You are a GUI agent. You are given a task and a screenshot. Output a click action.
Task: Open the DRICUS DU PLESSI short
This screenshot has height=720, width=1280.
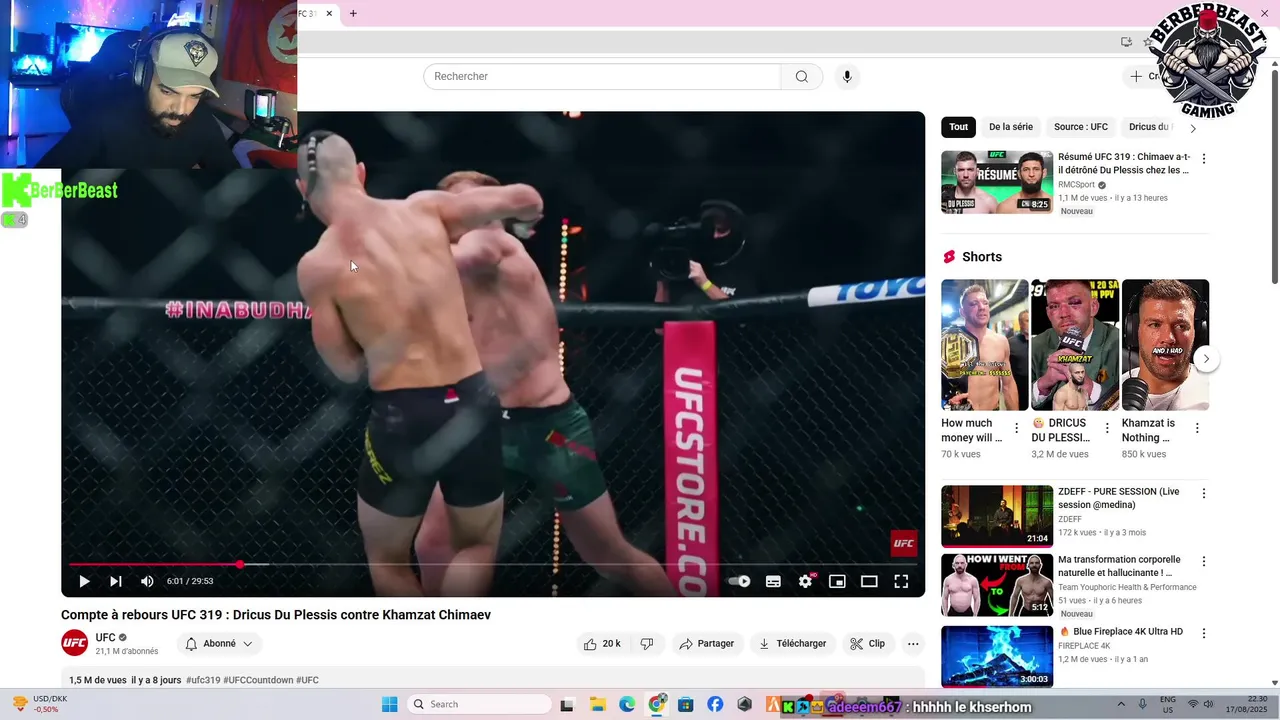click(1075, 345)
